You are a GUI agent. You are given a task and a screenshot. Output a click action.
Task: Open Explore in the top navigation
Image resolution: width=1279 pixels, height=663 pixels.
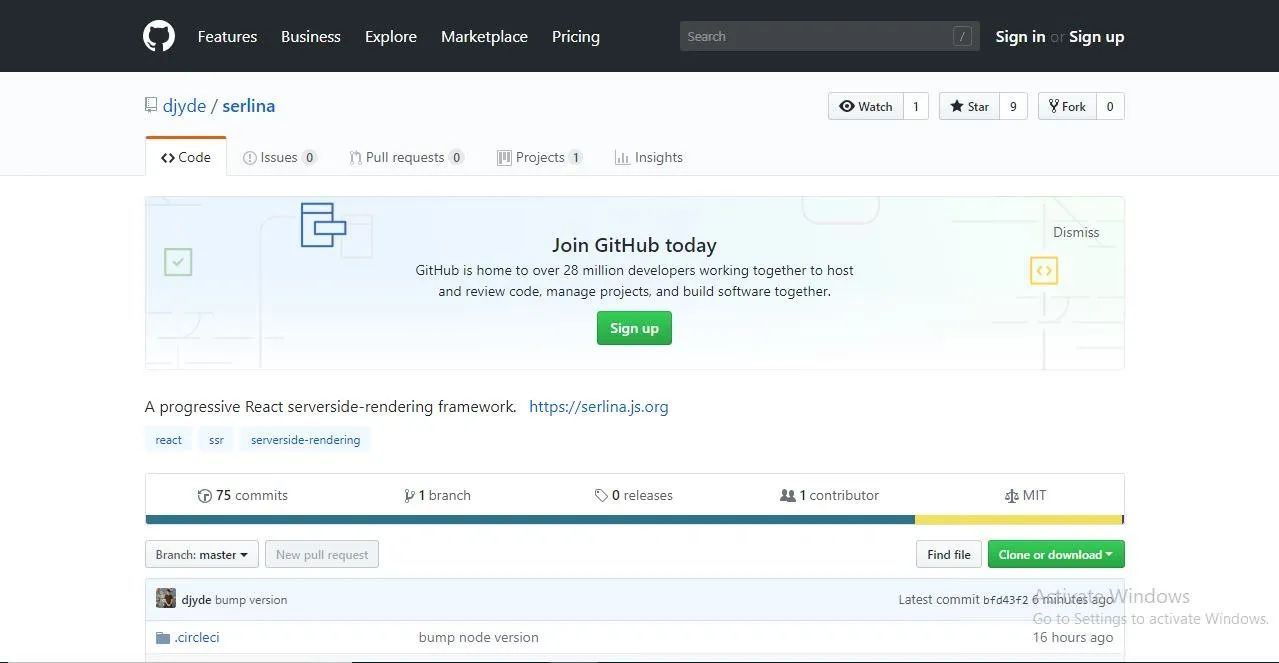(x=391, y=36)
